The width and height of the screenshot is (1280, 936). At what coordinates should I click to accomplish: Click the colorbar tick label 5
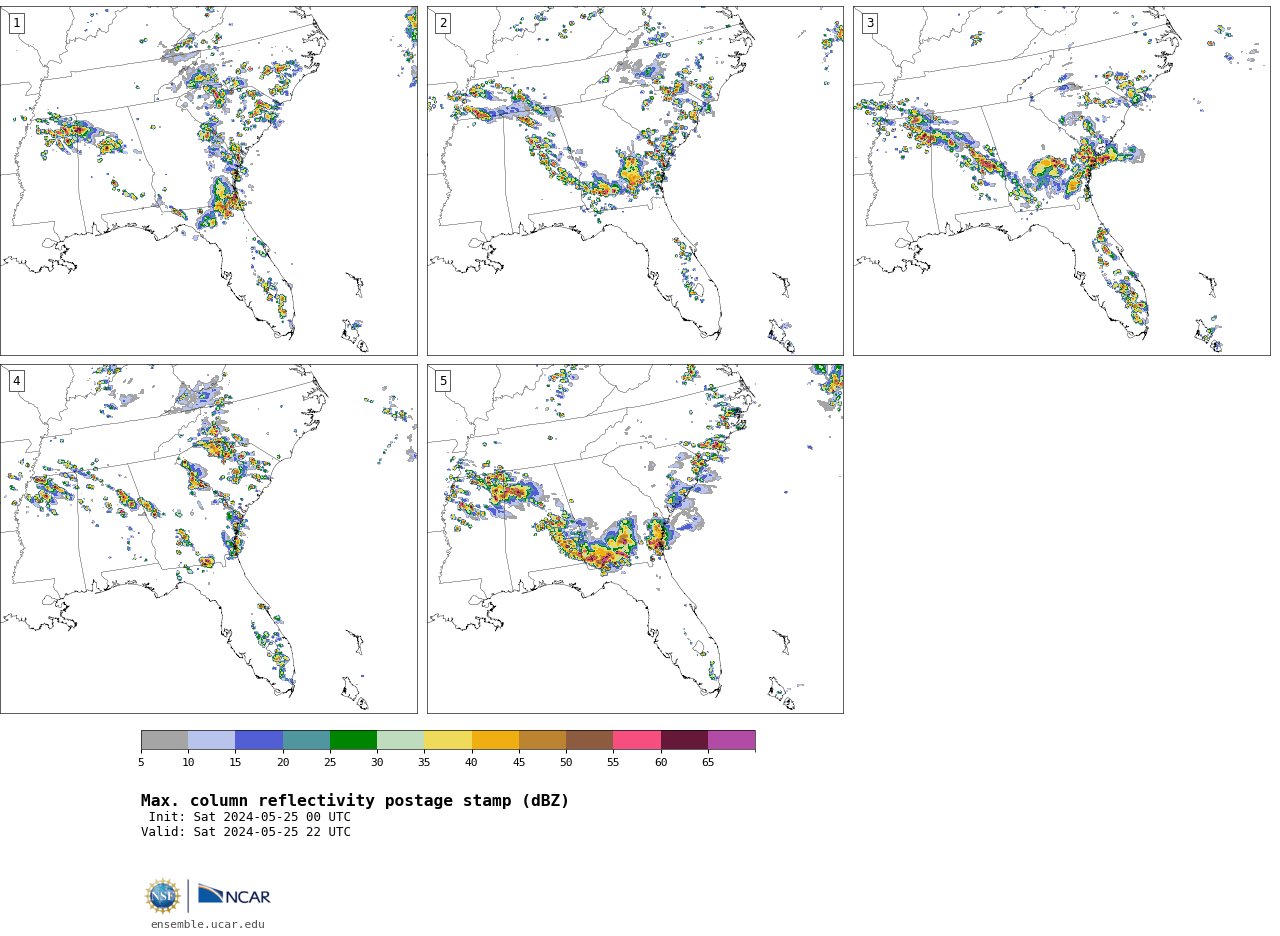pos(141,762)
